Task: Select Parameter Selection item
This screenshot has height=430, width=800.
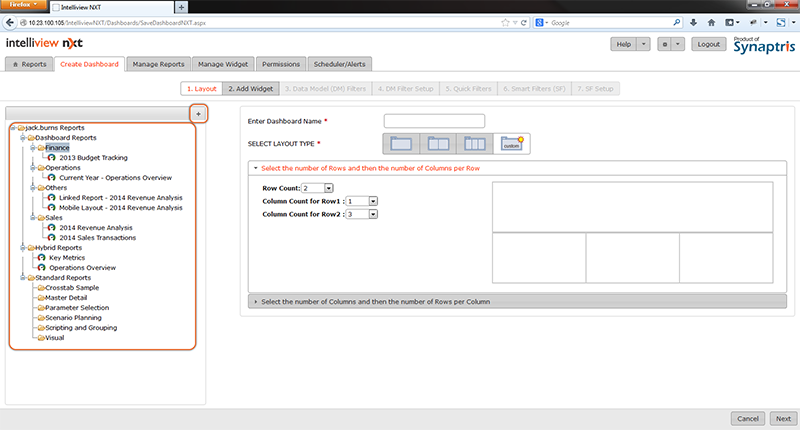Action: [77, 308]
